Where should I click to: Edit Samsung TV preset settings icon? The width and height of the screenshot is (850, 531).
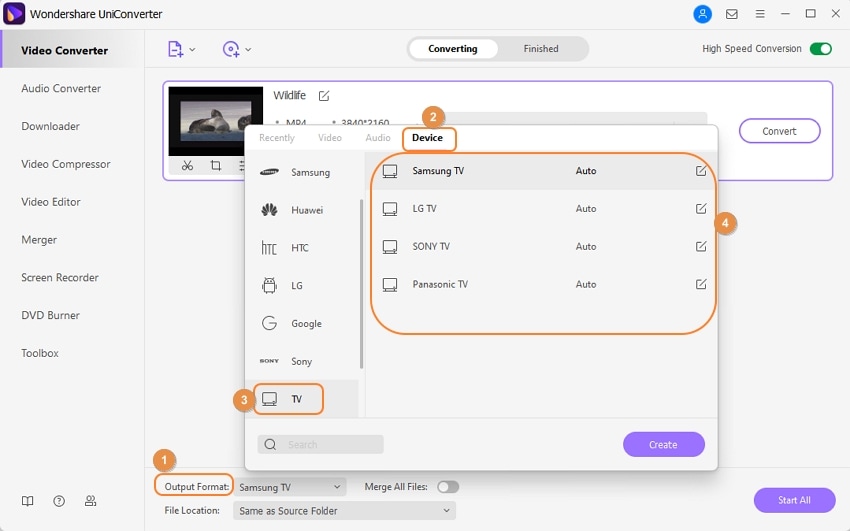pyautogui.click(x=701, y=171)
